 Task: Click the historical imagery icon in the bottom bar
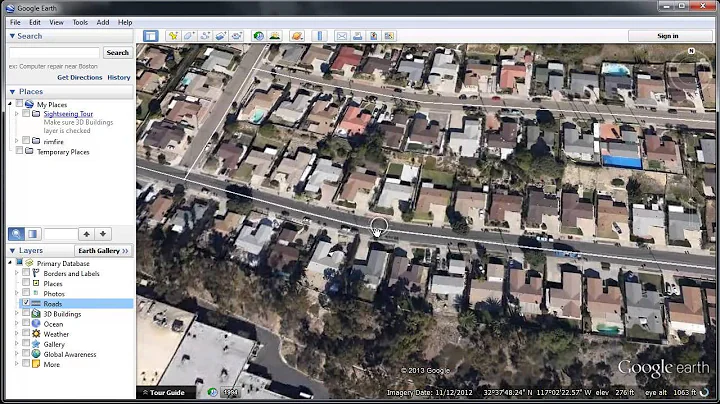[x=212, y=393]
